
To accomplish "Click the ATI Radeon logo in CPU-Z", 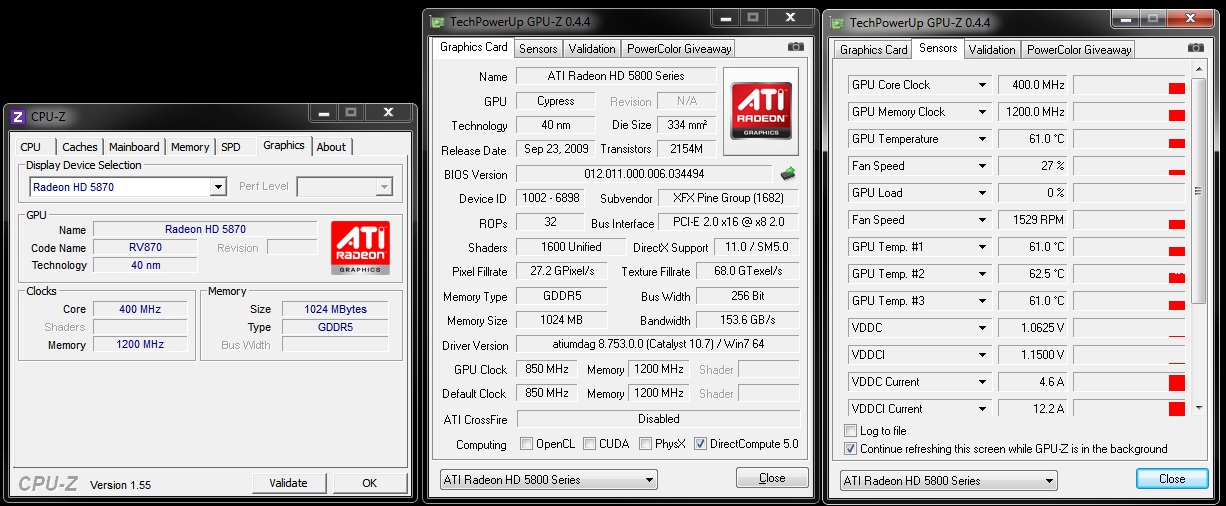I will (361, 249).
